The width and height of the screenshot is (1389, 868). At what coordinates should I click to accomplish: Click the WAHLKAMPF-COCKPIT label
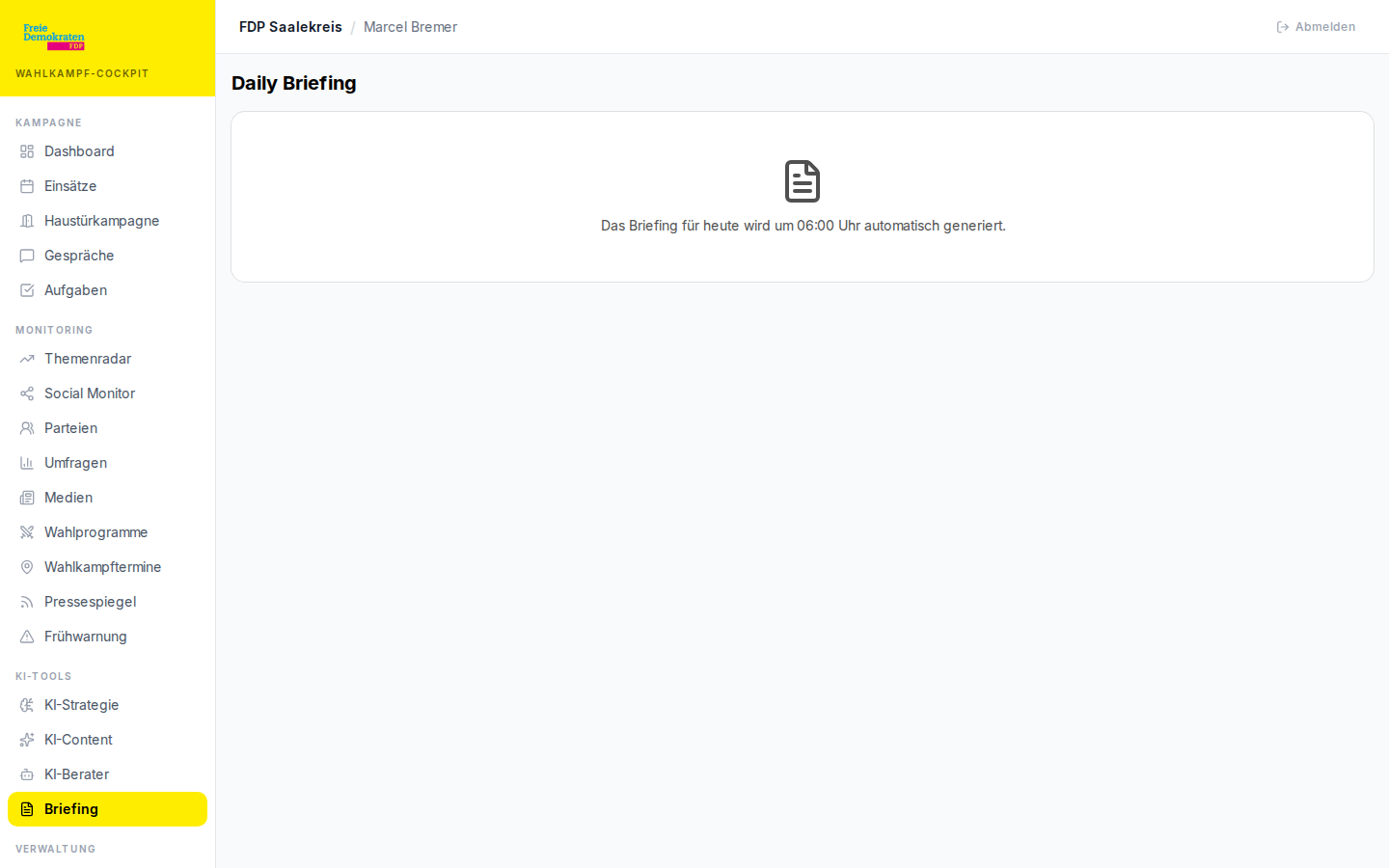pyautogui.click(x=82, y=73)
